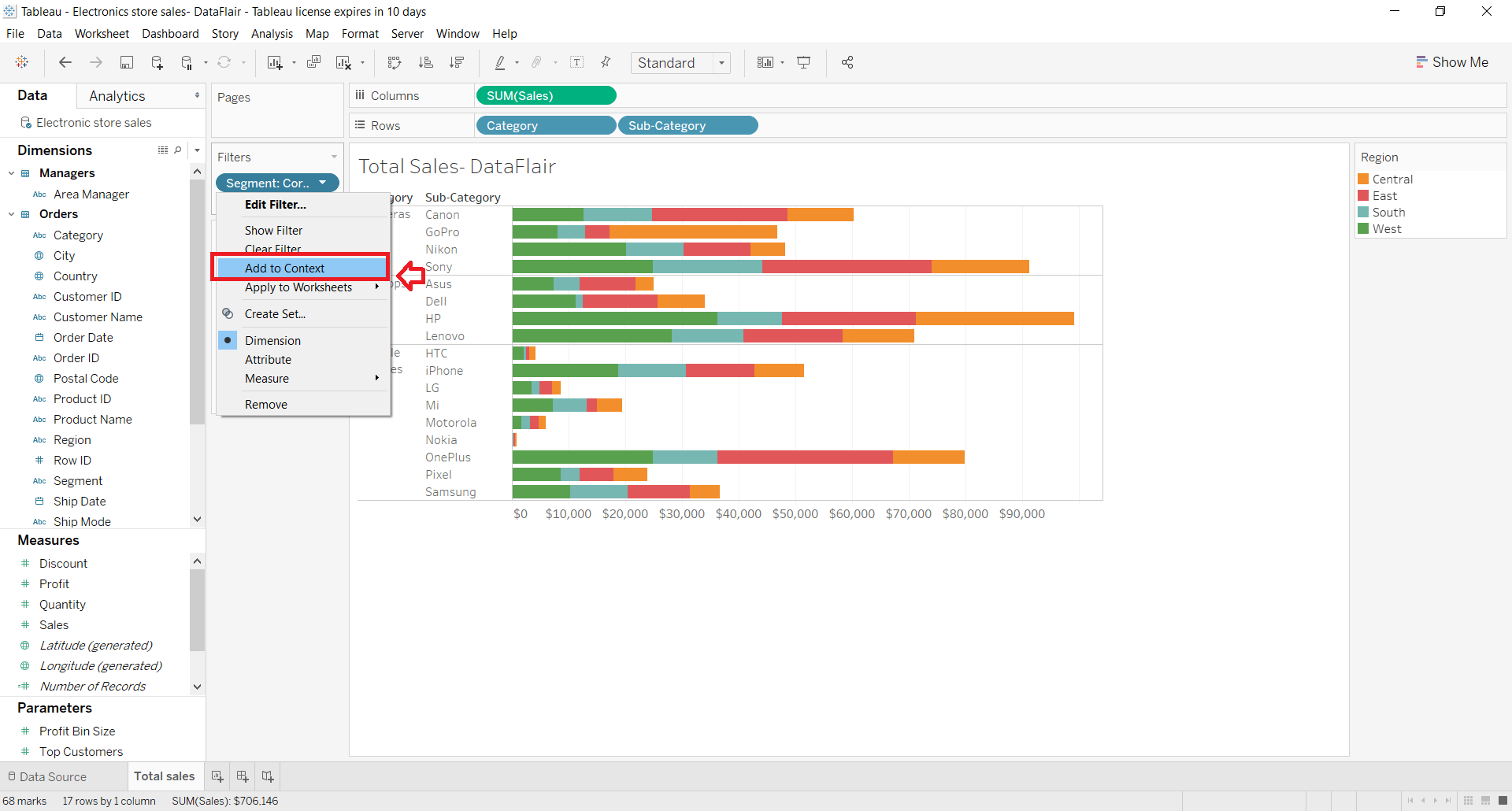Open the Standard fit dropdown
Screen dimensions: 1512x811
[x=722, y=63]
